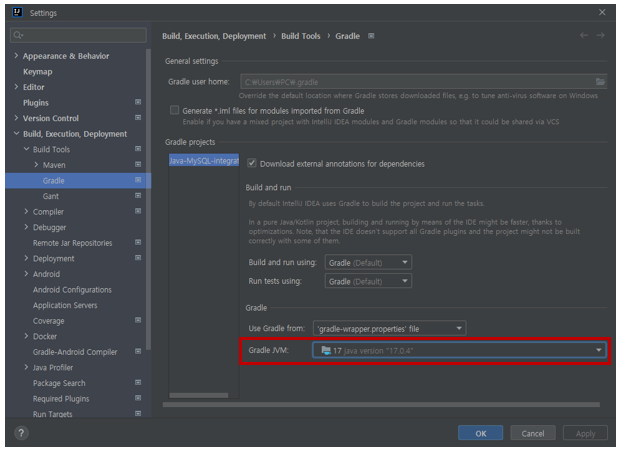Click project-level icon next to Gradle breadcrumb
Viewport: 620px width, 452px height.
(371, 36)
